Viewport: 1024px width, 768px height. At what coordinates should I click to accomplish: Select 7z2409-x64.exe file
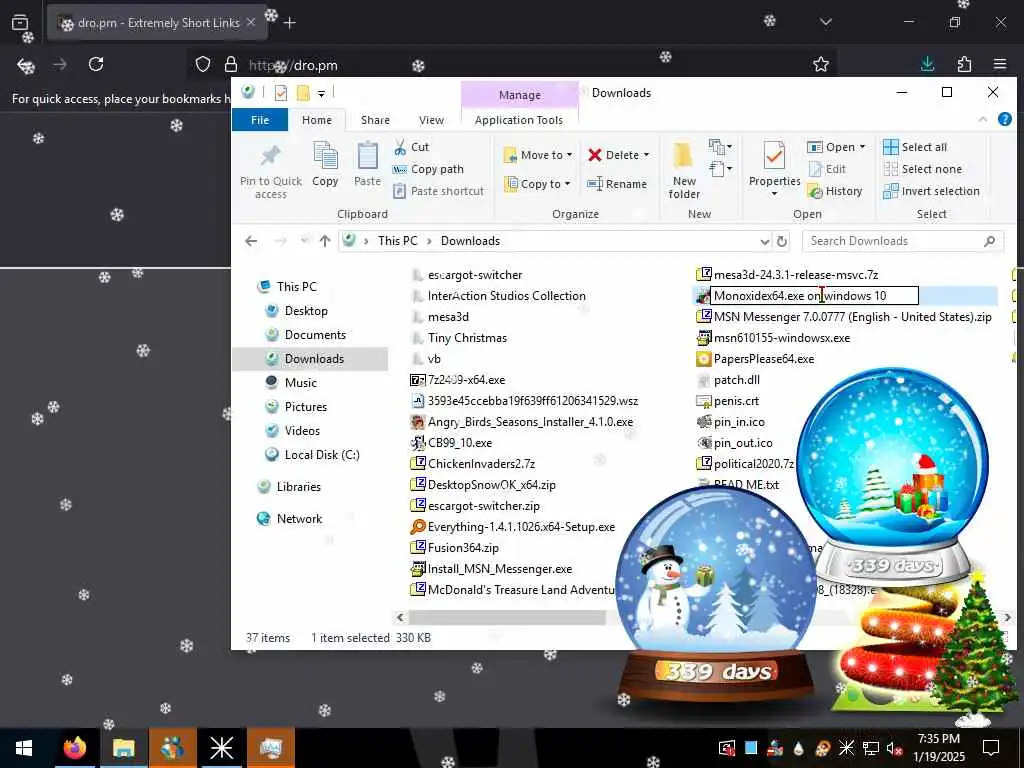(466, 379)
